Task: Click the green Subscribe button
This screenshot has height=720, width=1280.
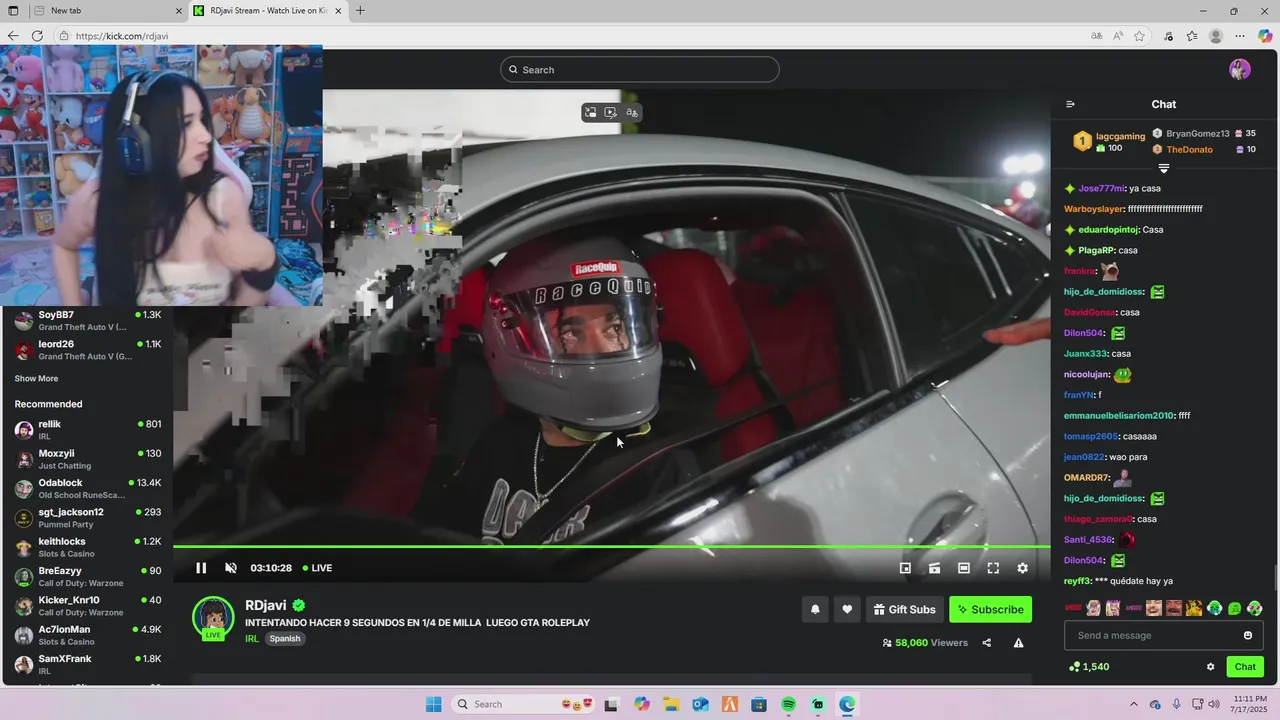Action: coord(990,609)
